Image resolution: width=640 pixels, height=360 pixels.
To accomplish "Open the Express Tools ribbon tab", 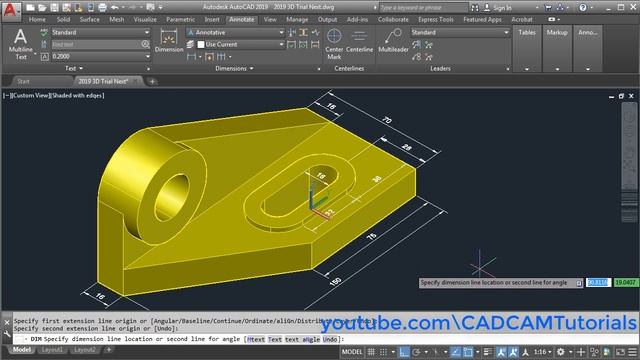I will point(436,20).
